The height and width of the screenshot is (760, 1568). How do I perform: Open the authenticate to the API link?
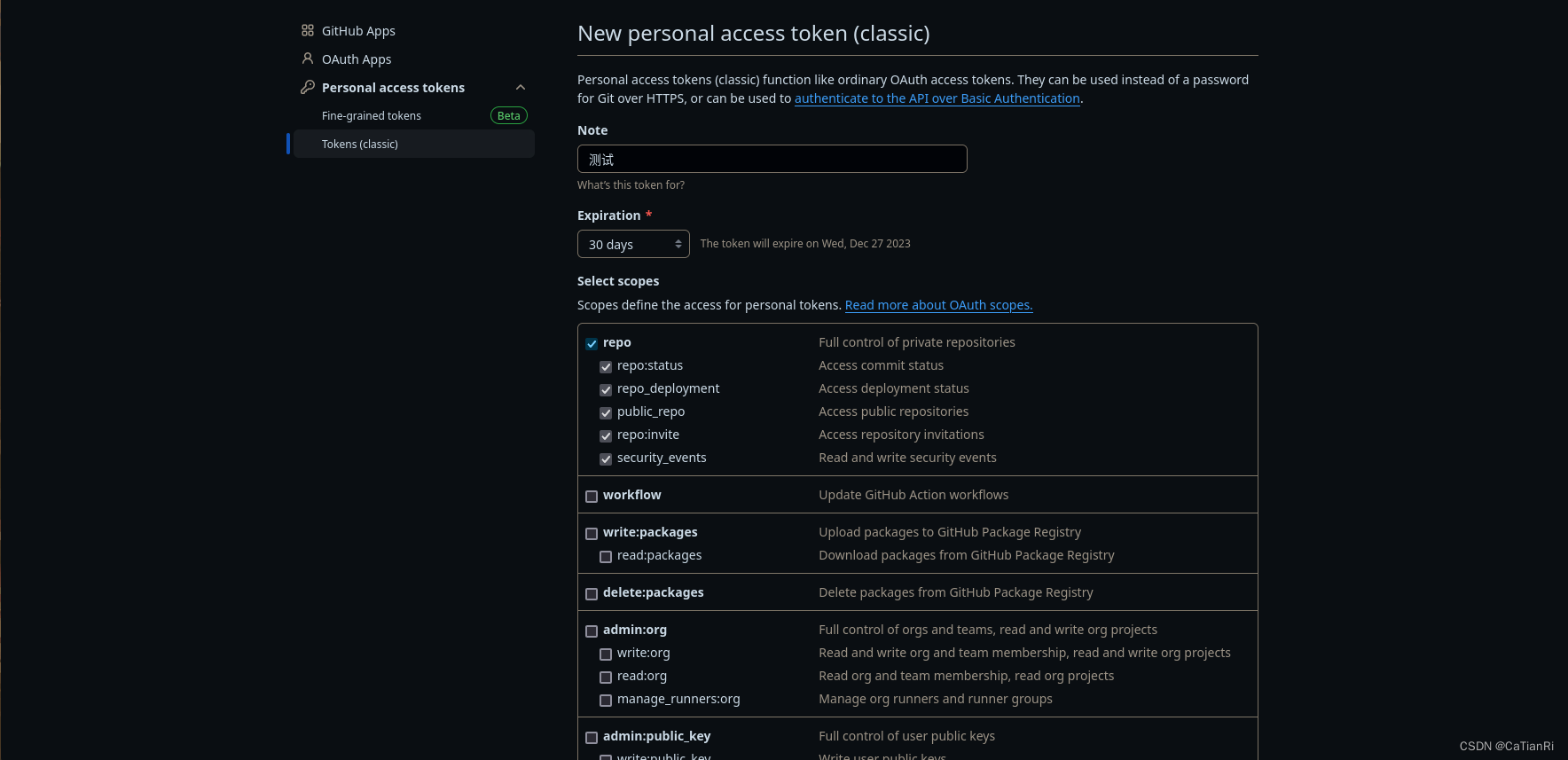pos(937,98)
